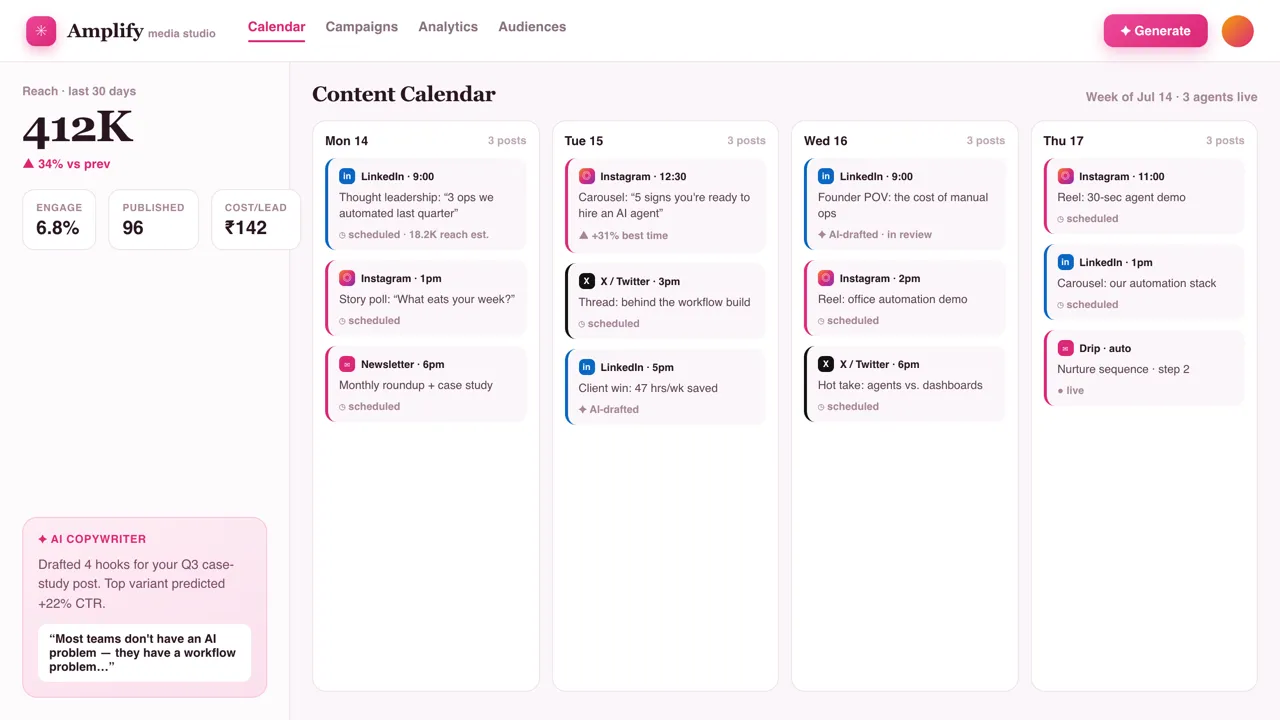The height and width of the screenshot is (720, 1280).
Task: Open the Audiences tab
Action: (x=532, y=27)
